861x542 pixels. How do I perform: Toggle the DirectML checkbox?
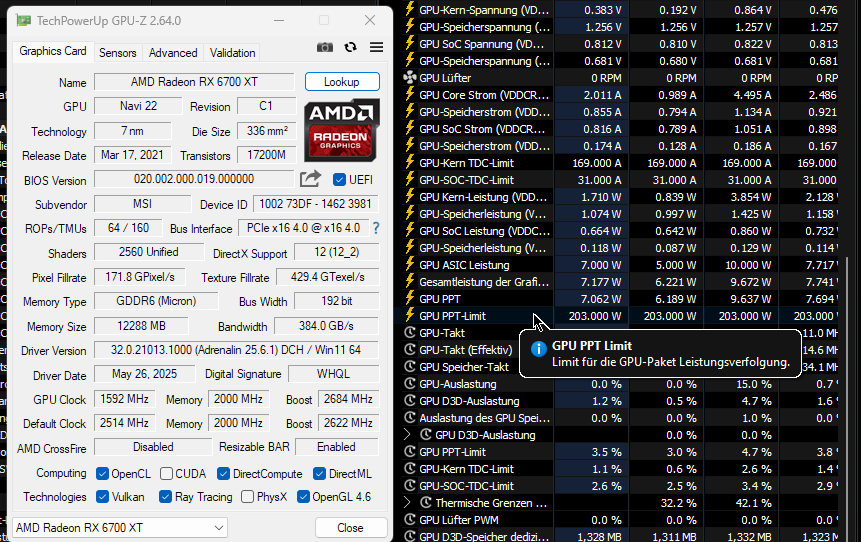(x=320, y=473)
